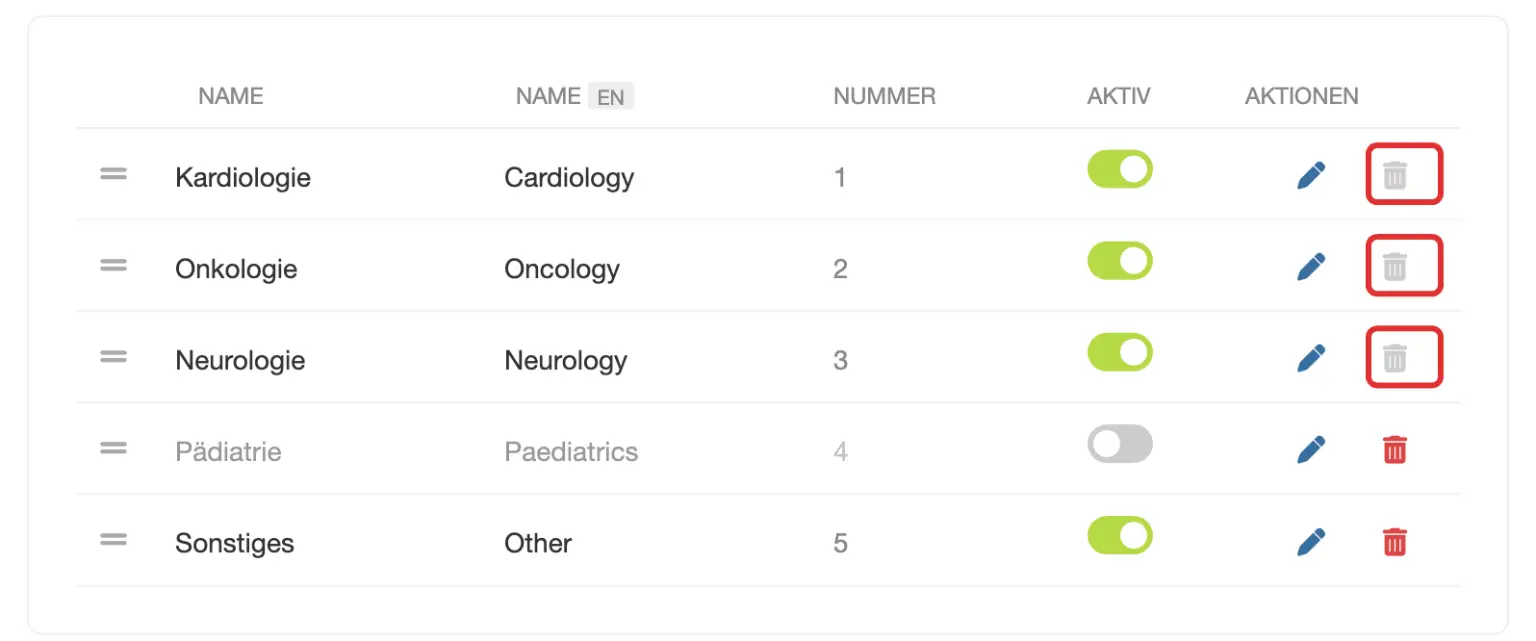Delete the Sonstiges entry with the trash icon
Viewport: 1536px width, 641px height.
[1394, 542]
